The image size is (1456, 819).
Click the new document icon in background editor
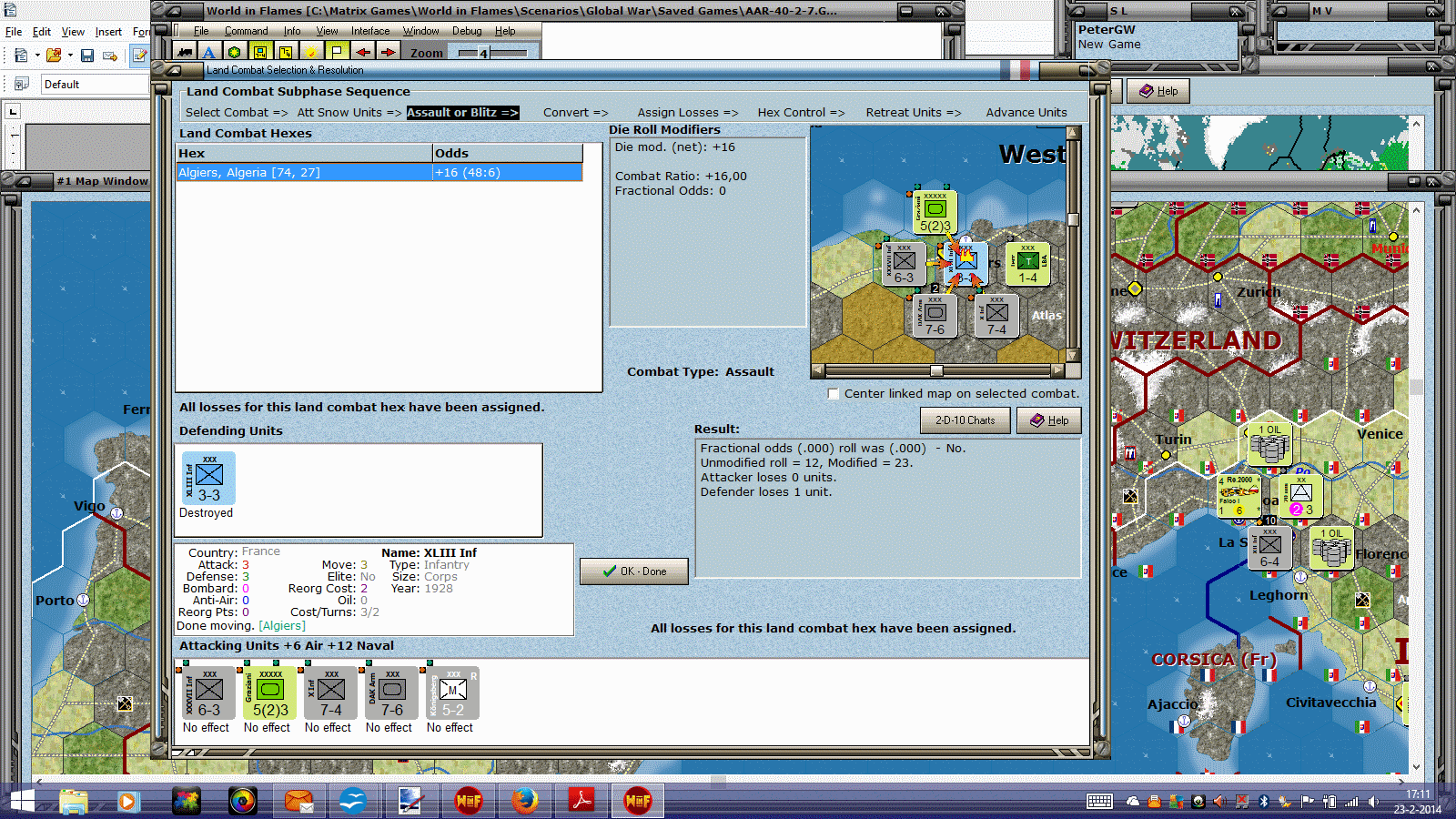pos(21,56)
